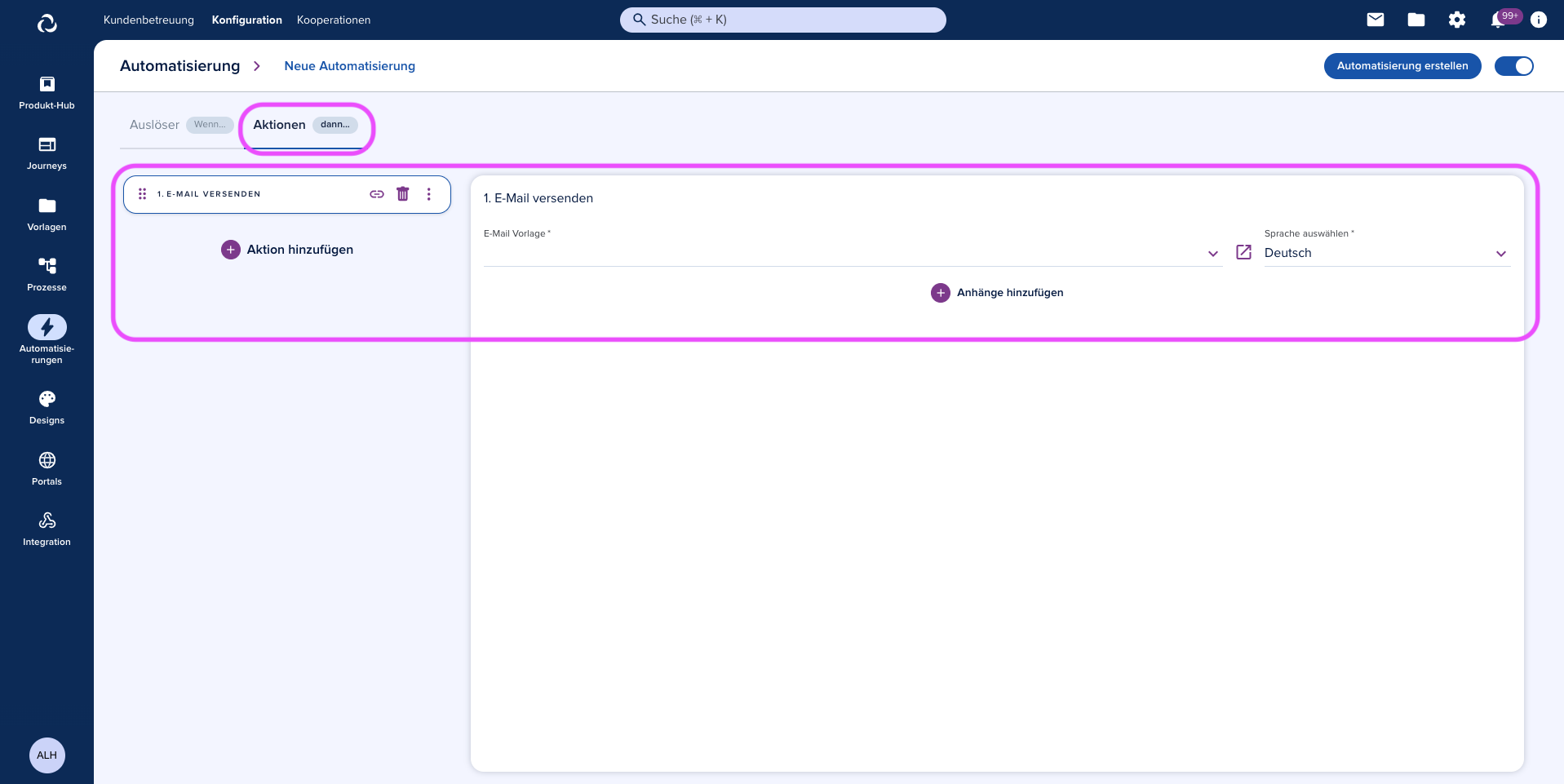Open the selected email template in new window icon
The image size is (1564, 784).
[1243, 253]
